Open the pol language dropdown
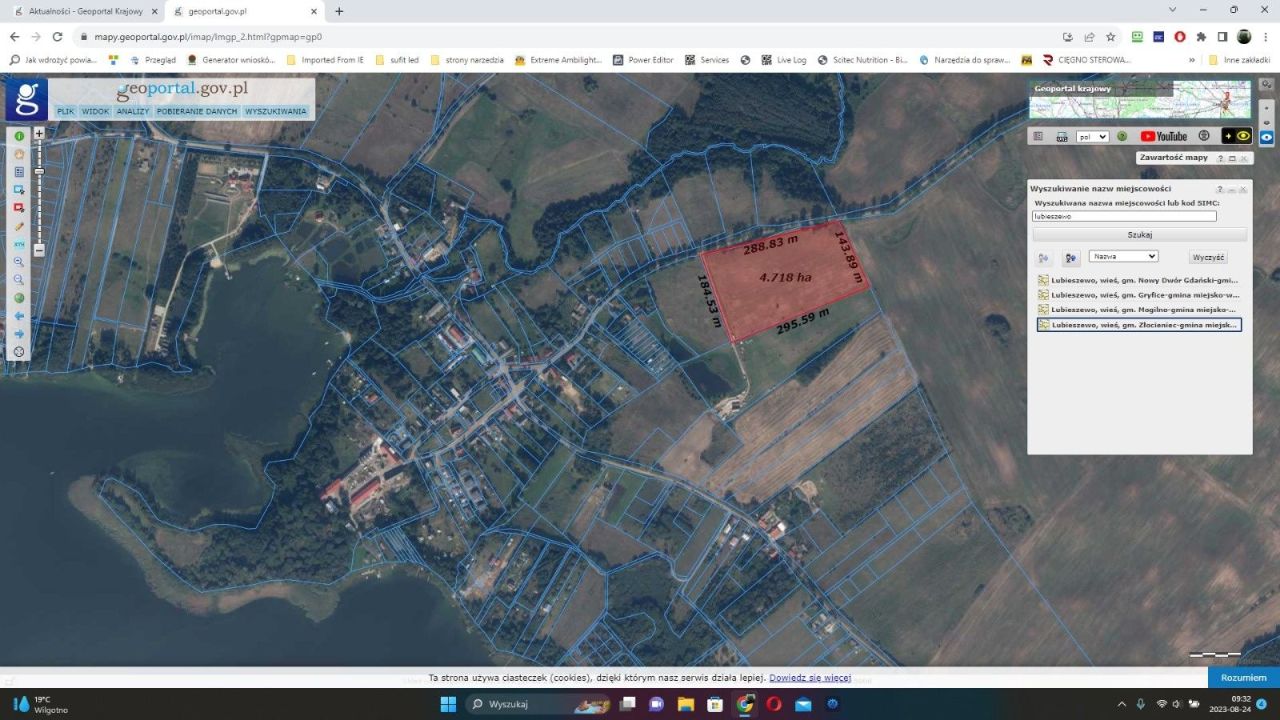Image resolution: width=1280 pixels, height=720 pixels. (1092, 136)
